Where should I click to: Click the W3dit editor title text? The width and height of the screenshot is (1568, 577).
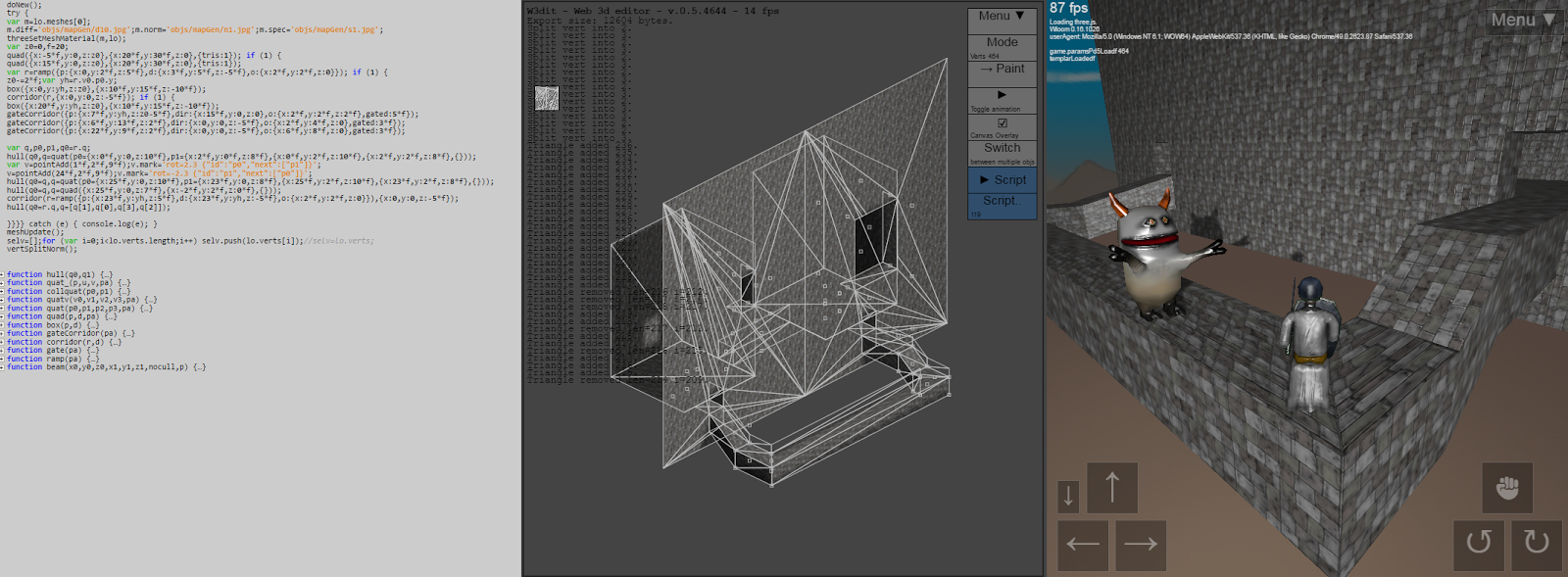(x=653, y=11)
